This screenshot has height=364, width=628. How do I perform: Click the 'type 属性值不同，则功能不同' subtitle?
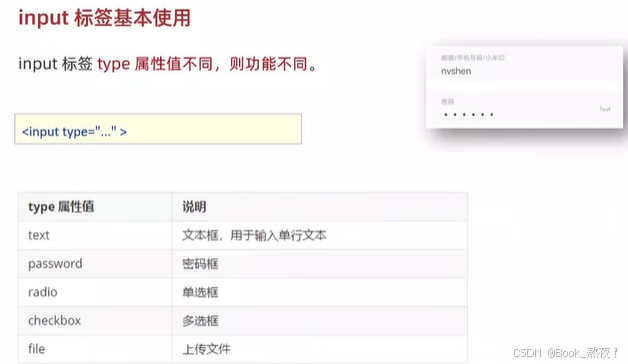tap(203, 64)
